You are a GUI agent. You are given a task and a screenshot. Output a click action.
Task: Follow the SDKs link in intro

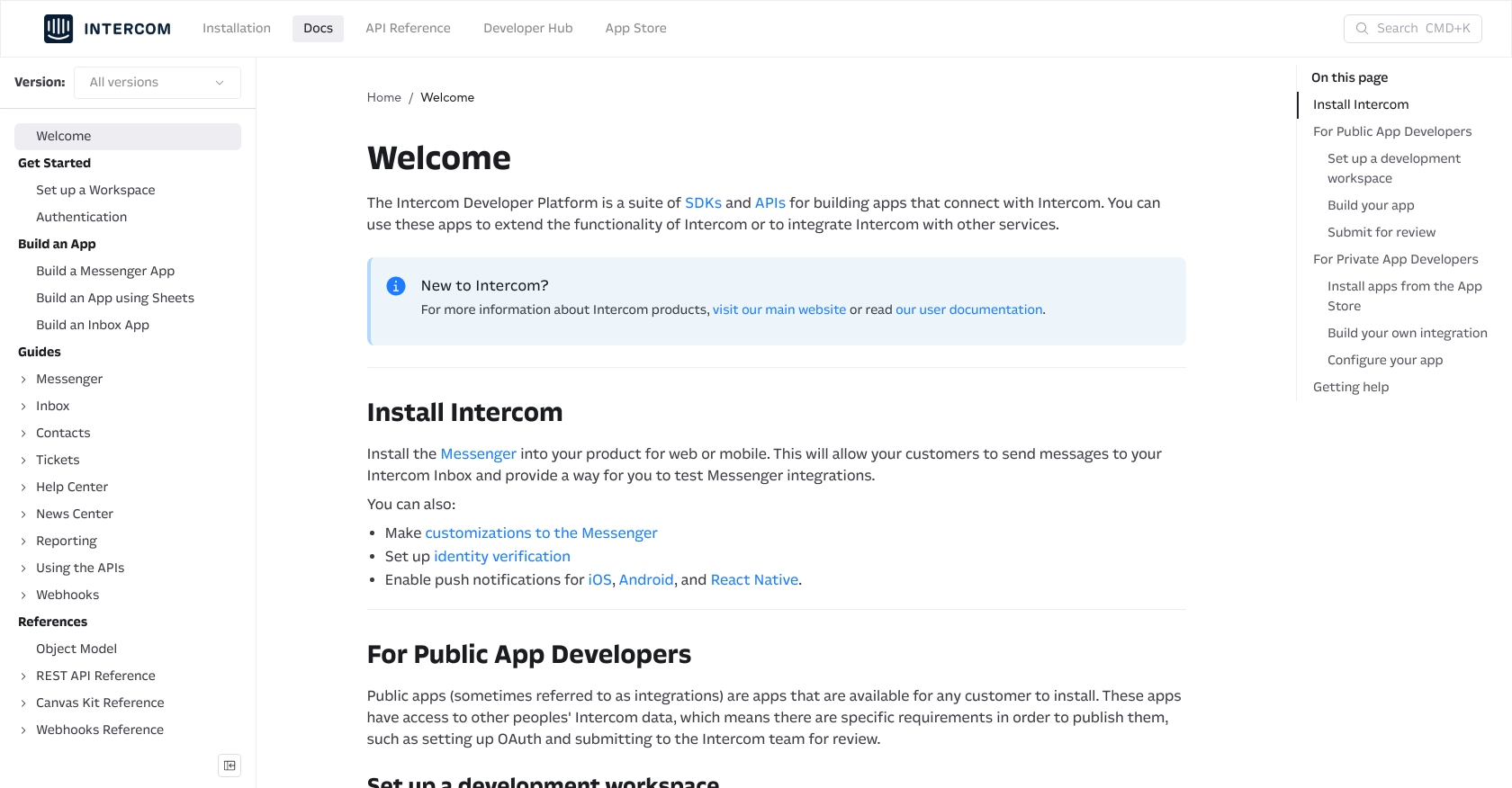[703, 203]
